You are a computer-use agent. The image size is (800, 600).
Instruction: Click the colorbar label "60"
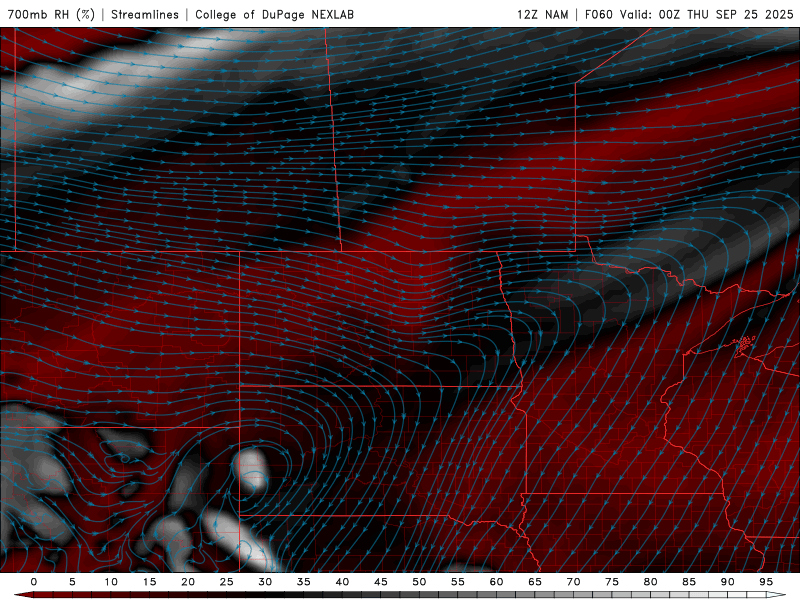[x=496, y=582]
